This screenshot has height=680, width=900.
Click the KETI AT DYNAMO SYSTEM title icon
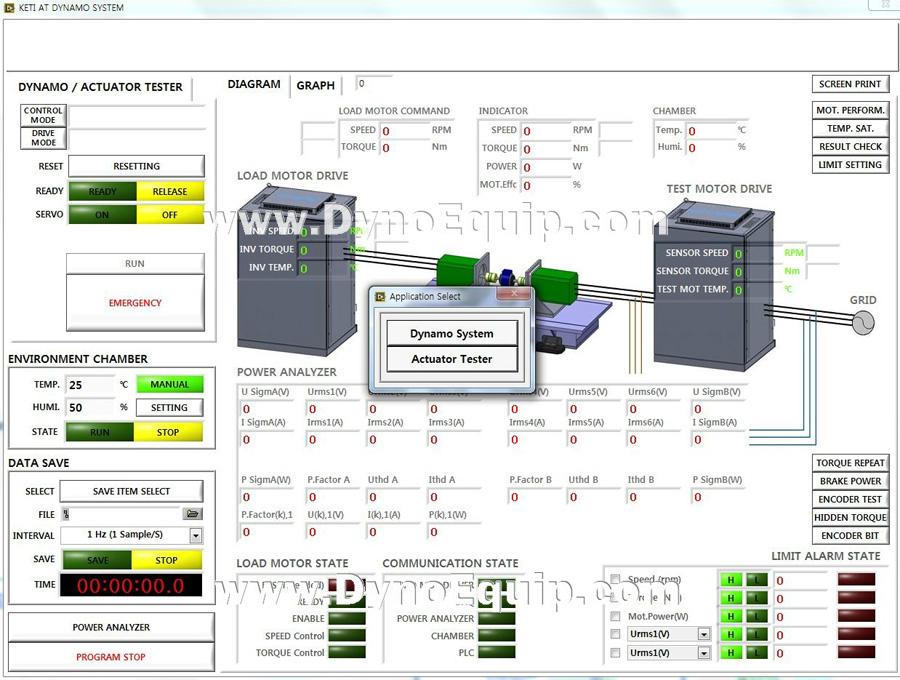pyautogui.click(x=10, y=8)
